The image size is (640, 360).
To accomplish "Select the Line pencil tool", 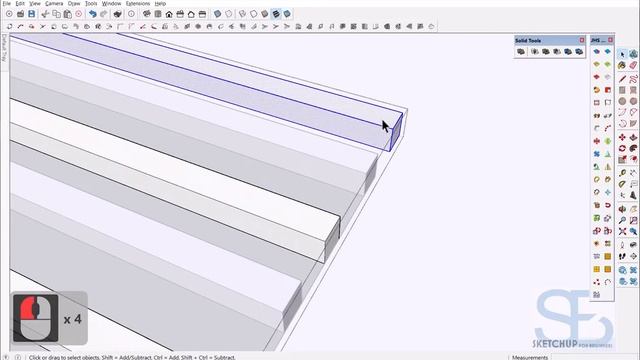I will pos(622,78).
